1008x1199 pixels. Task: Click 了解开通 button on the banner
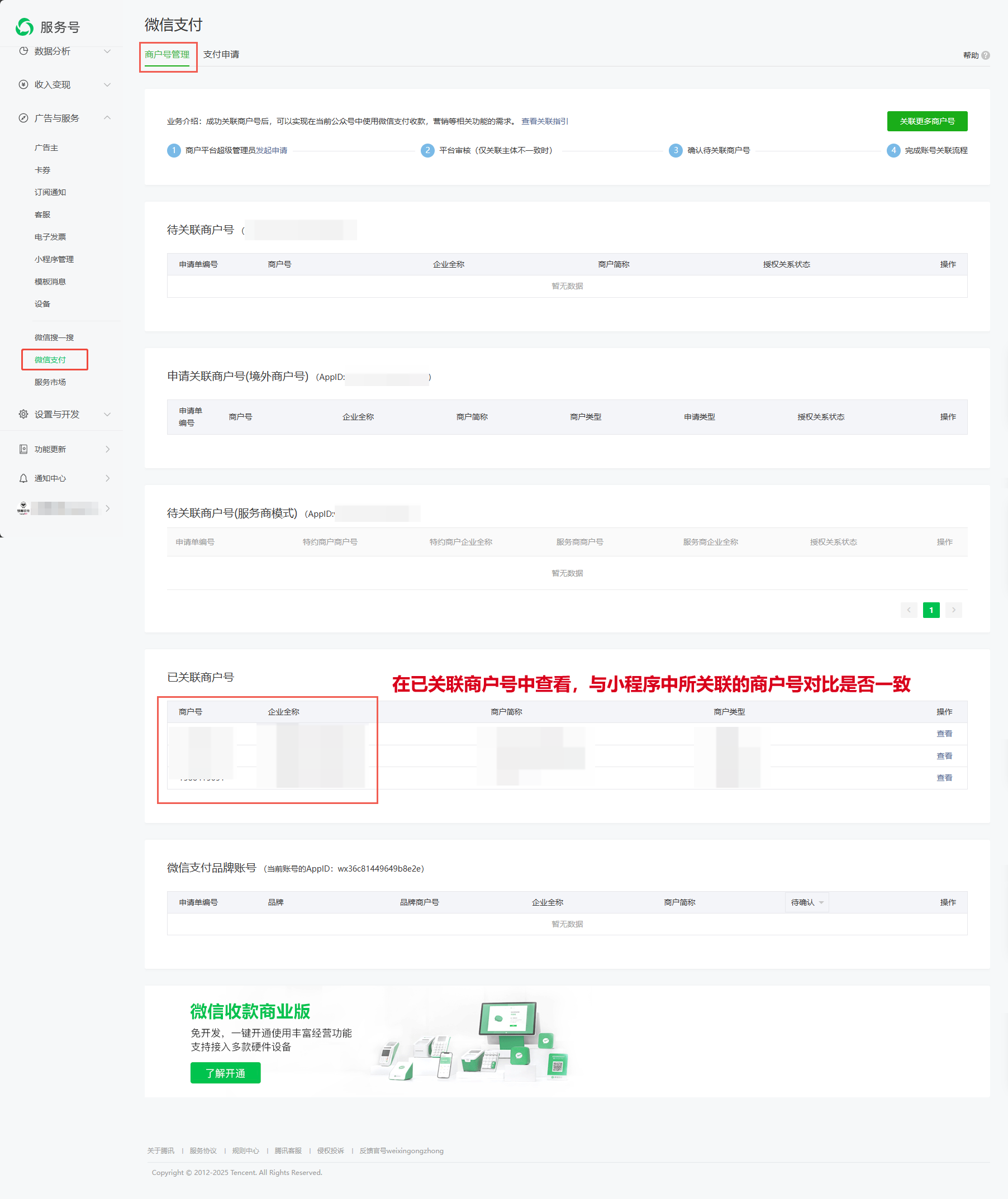(225, 1073)
